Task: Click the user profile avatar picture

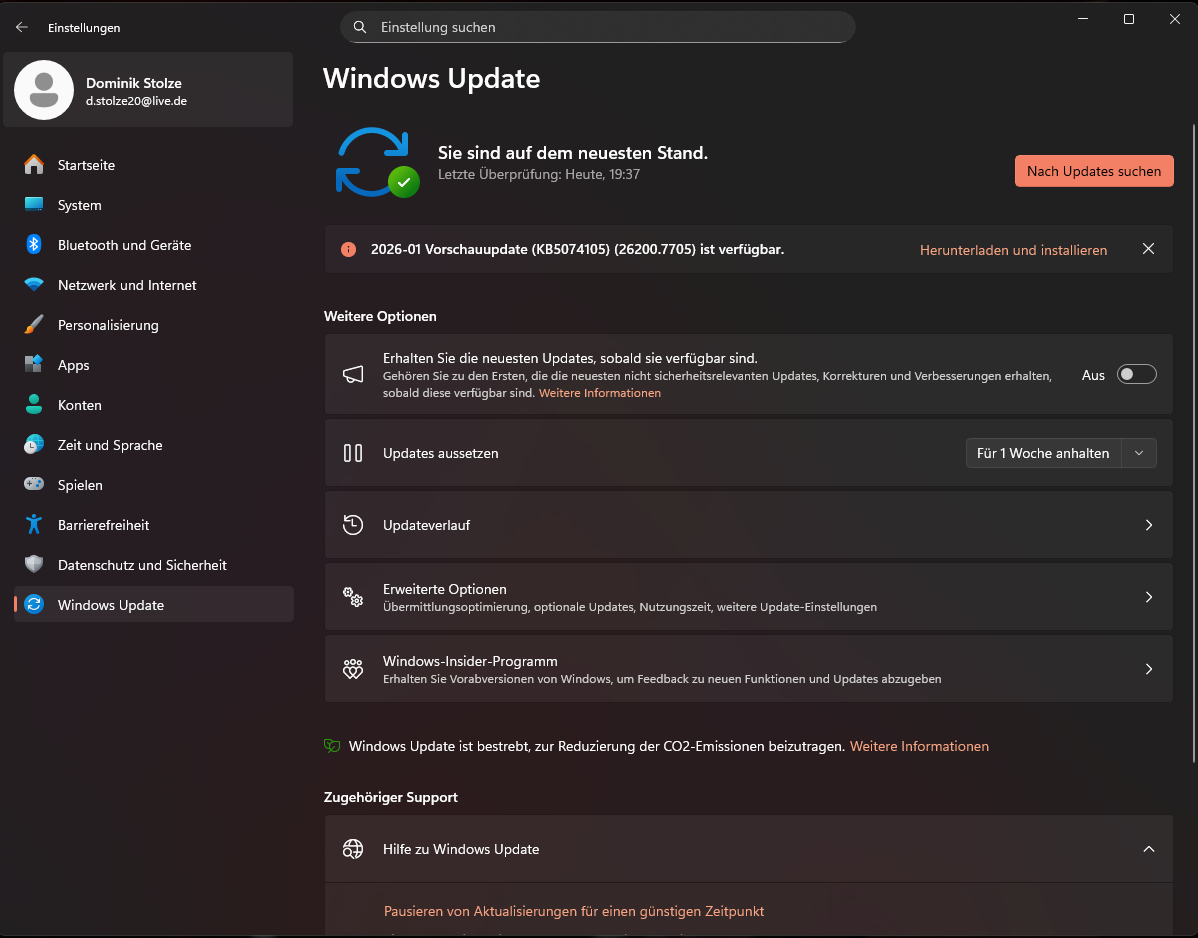Action: 44,90
